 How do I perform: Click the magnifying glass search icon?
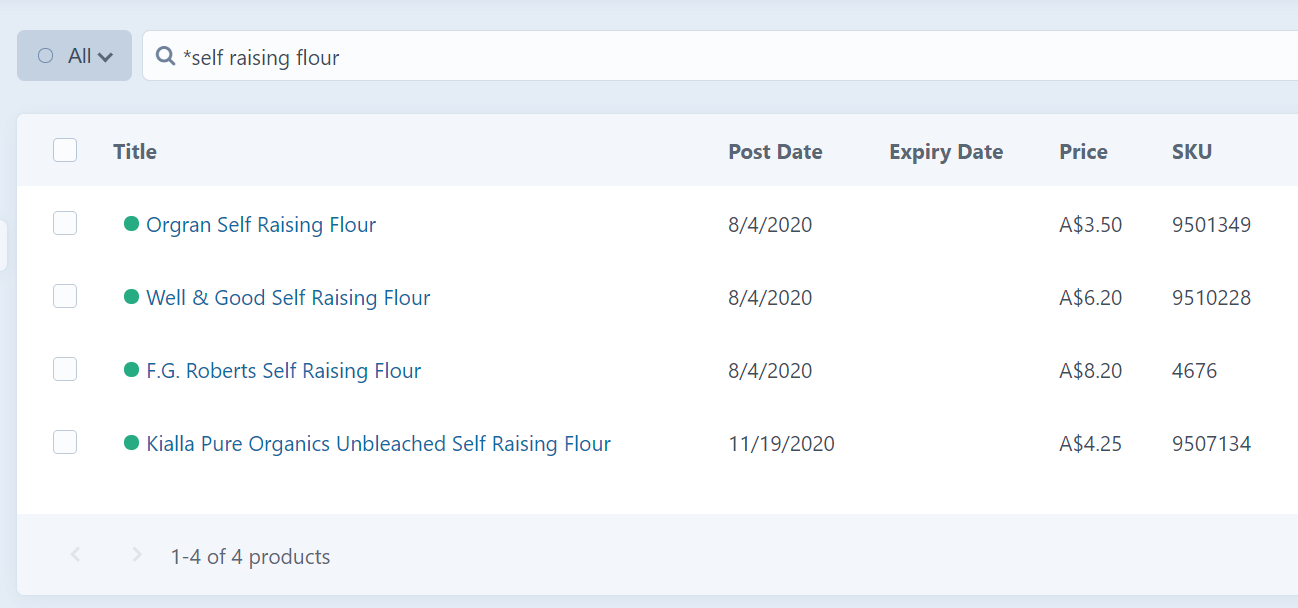(165, 57)
